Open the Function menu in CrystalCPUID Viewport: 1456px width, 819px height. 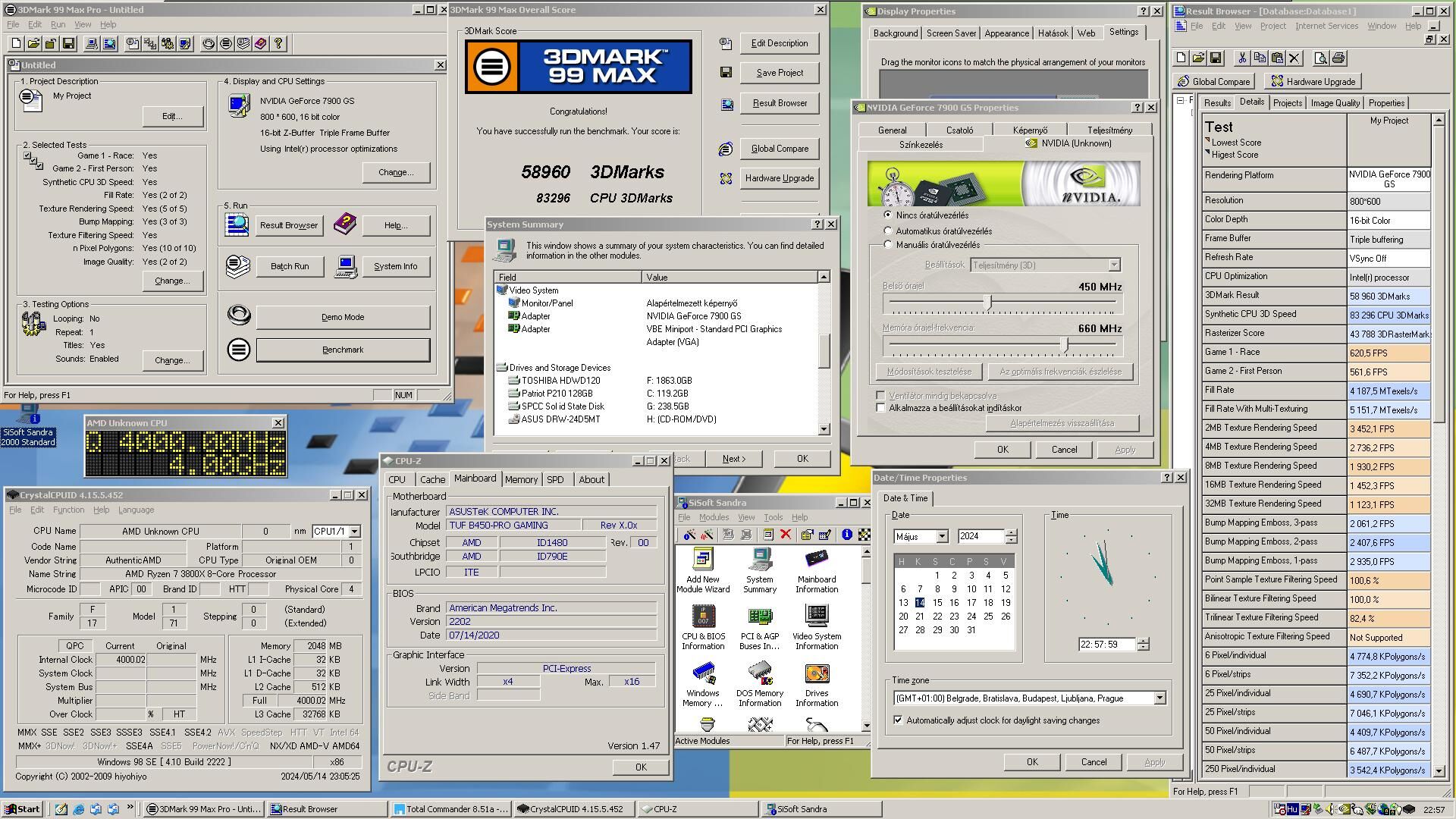click(x=68, y=510)
